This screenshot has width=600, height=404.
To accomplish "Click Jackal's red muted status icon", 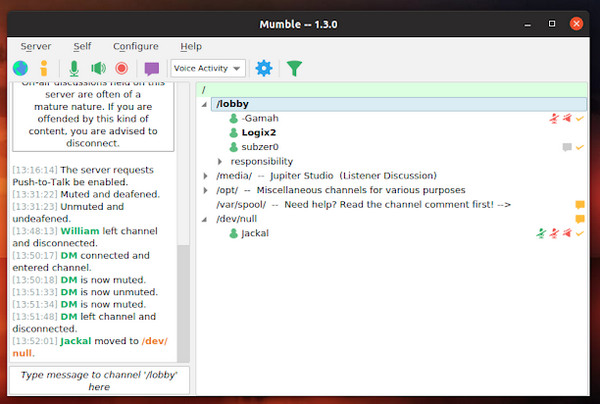I will (x=554, y=233).
